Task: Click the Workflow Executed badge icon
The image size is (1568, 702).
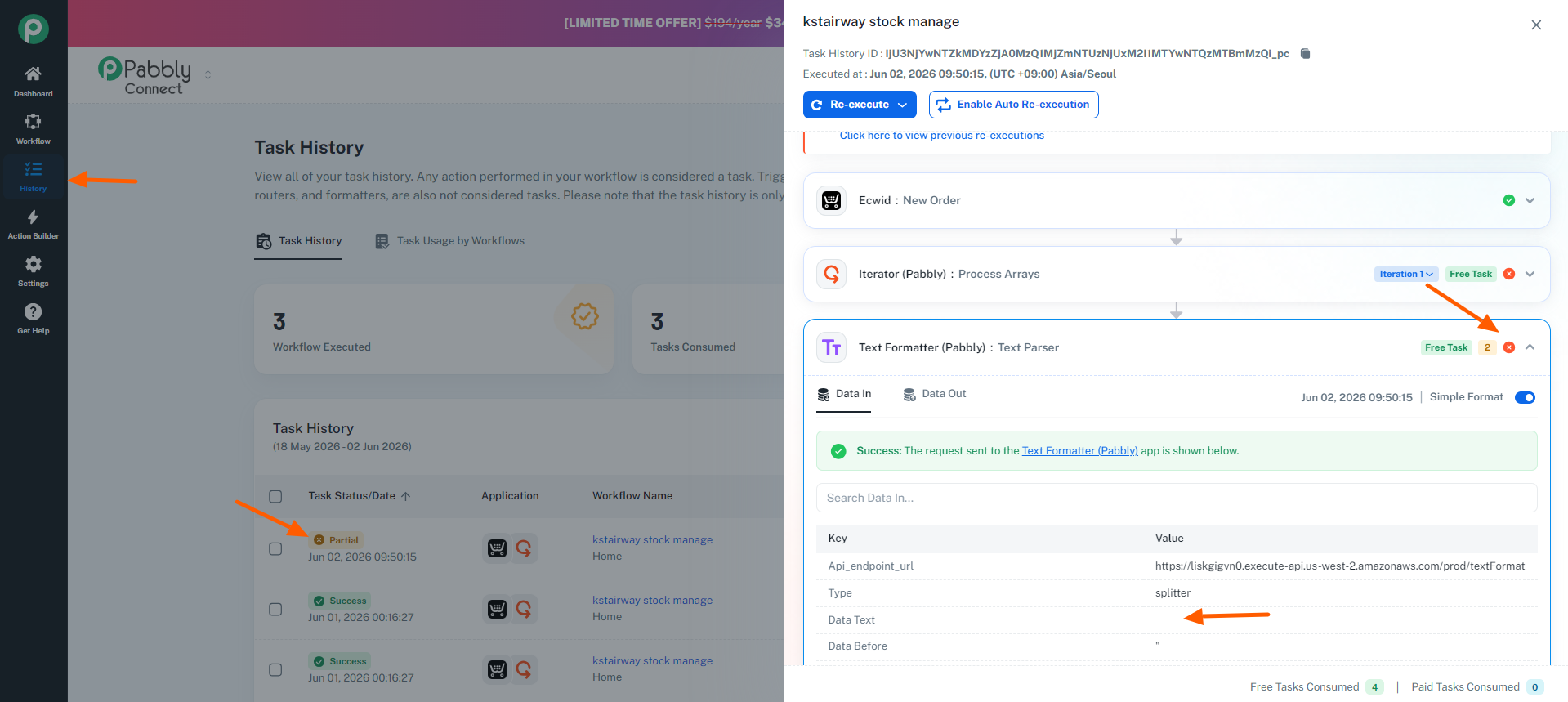Action: point(585,316)
